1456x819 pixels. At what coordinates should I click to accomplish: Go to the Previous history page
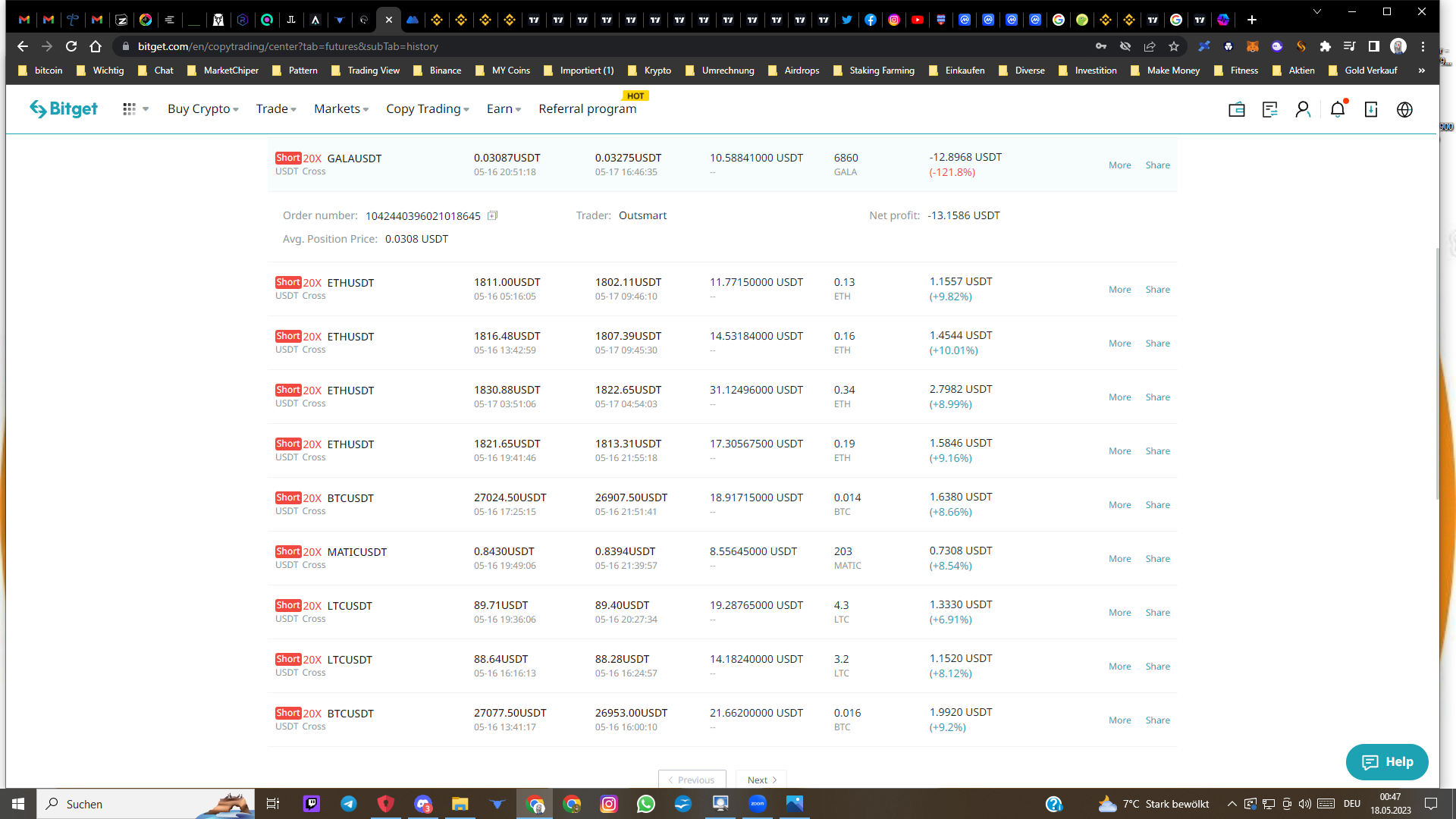(692, 780)
